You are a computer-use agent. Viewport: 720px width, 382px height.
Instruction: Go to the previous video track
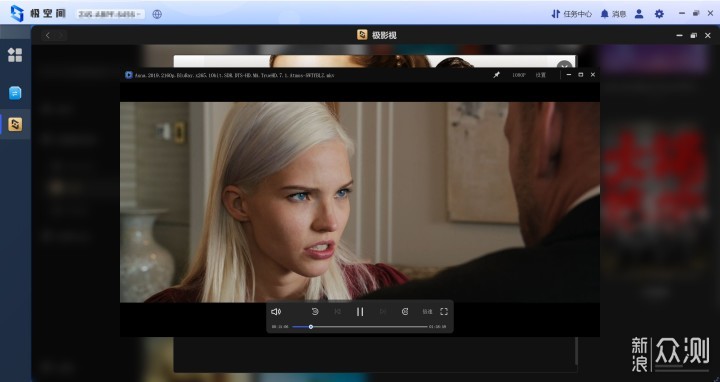pyautogui.click(x=338, y=311)
